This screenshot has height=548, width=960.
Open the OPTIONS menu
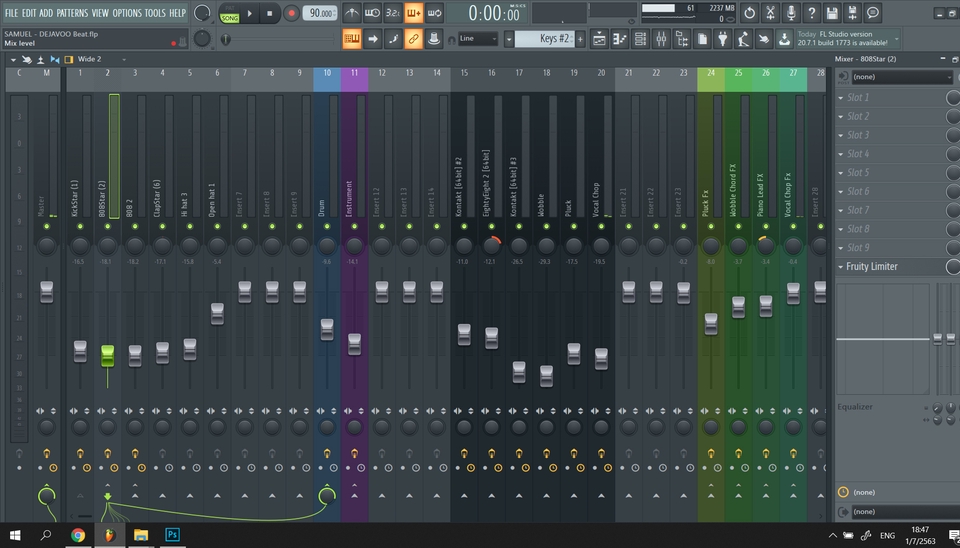[x=127, y=13]
